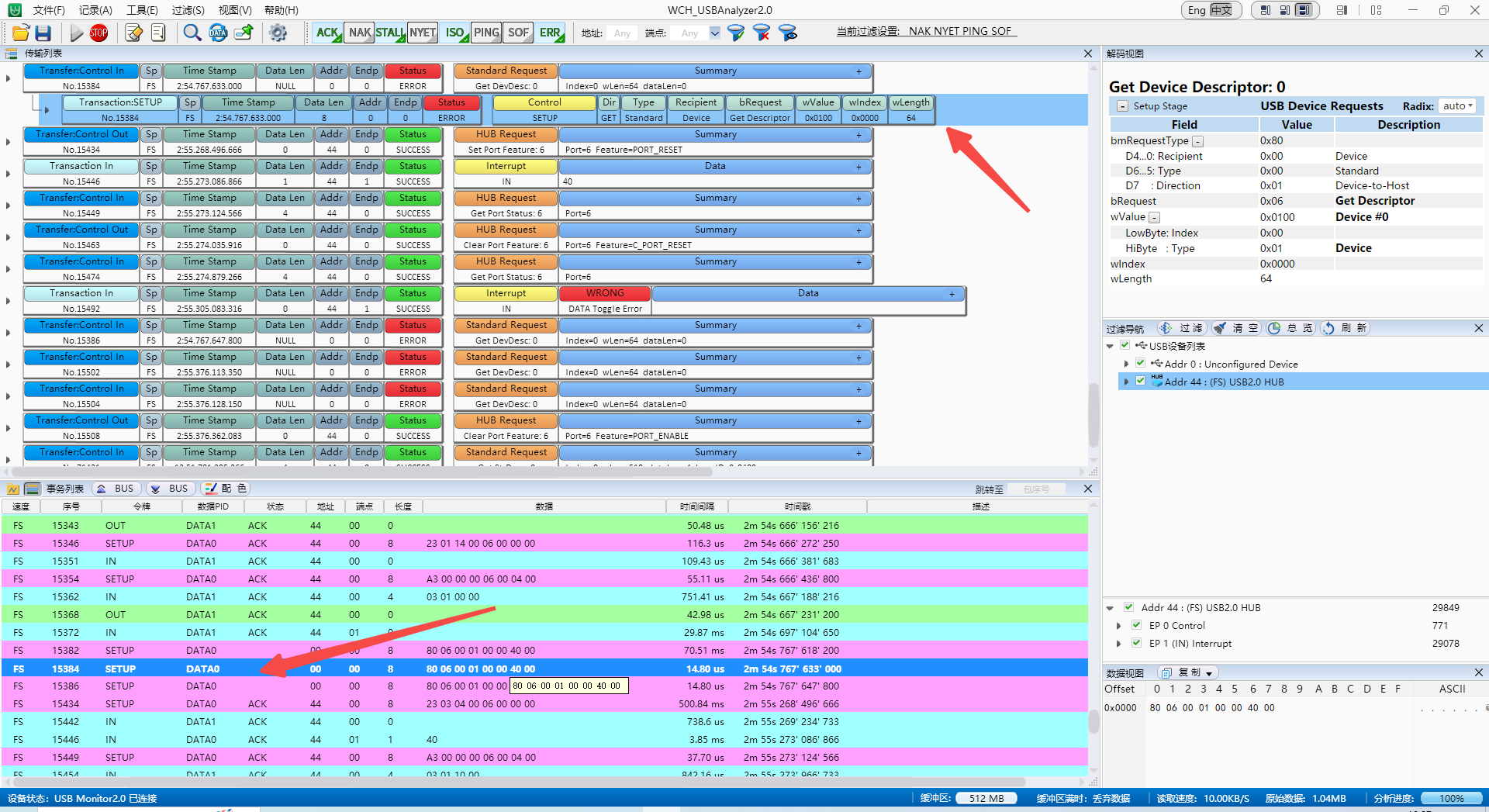This screenshot has height=812, width=1489.
Task: Collapse the USB设备列表 tree node
Action: pyautogui.click(x=1111, y=346)
